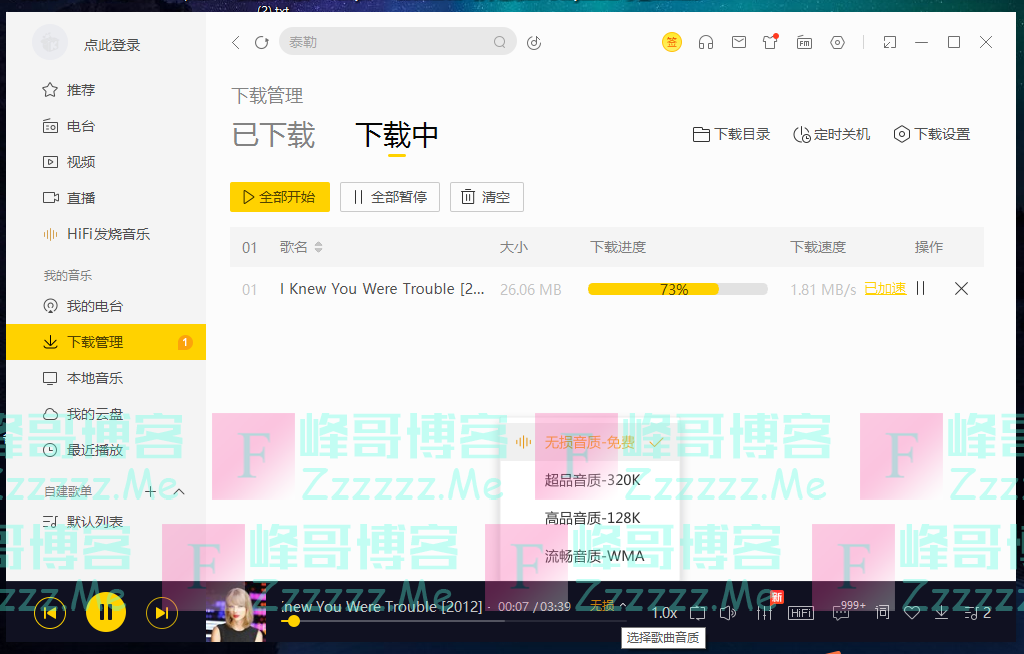
Task: Click the yellow sign-in (签) badge icon
Action: (x=672, y=42)
